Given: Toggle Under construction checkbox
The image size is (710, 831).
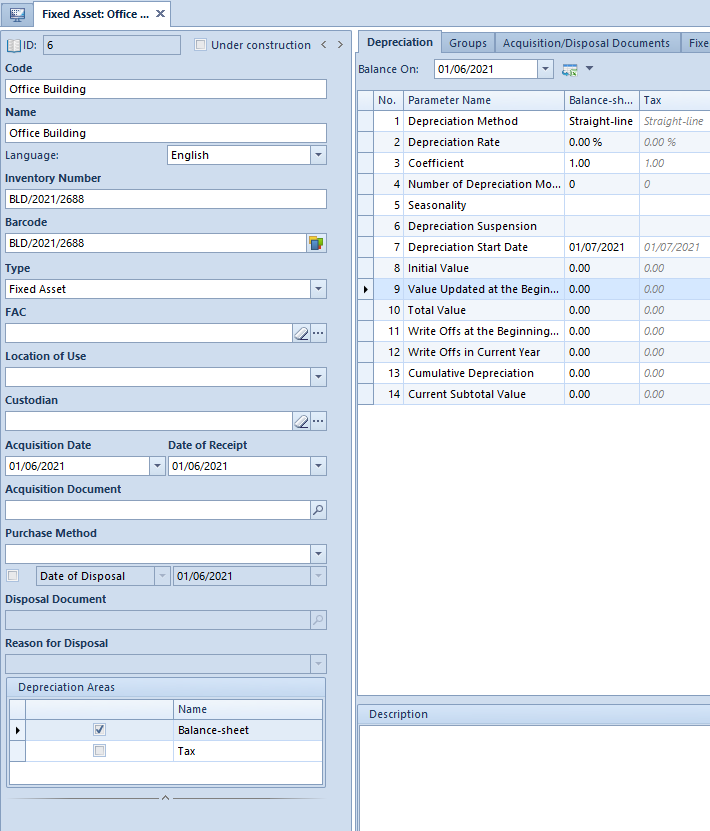Looking at the screenshot, I should (200, 45).
